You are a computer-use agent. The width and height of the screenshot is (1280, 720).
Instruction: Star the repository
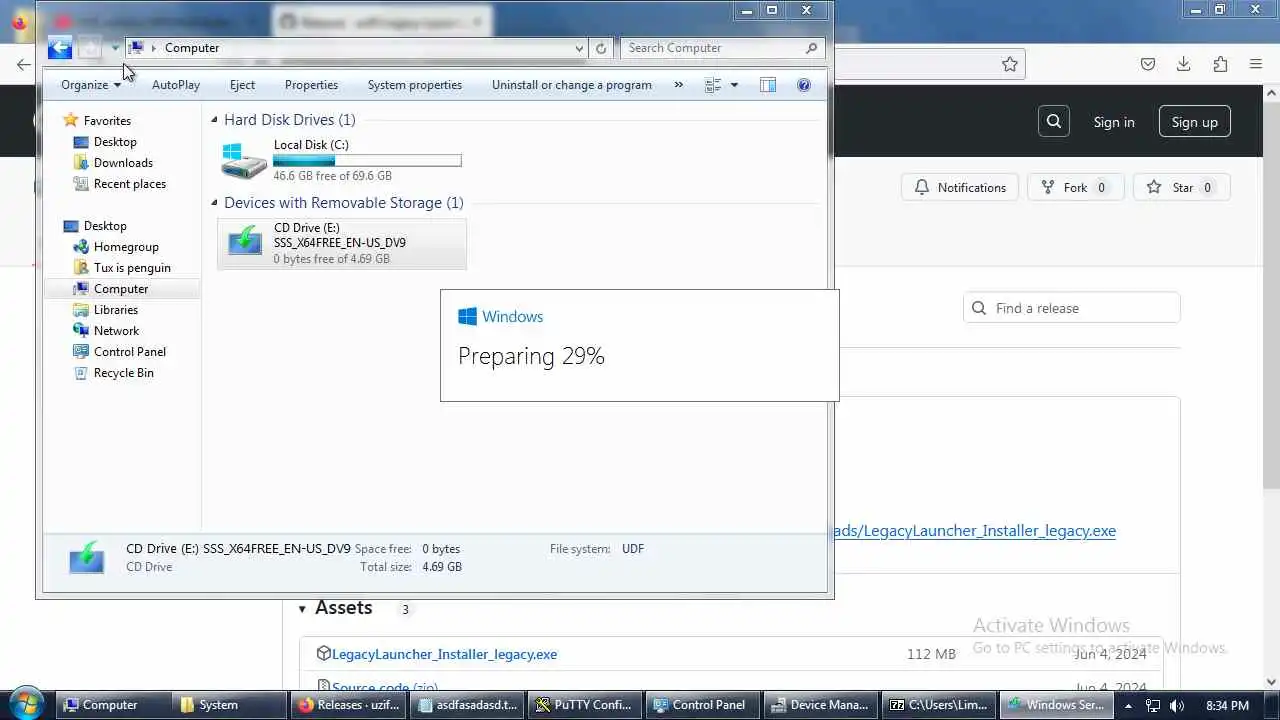(x=1181, y=187)
